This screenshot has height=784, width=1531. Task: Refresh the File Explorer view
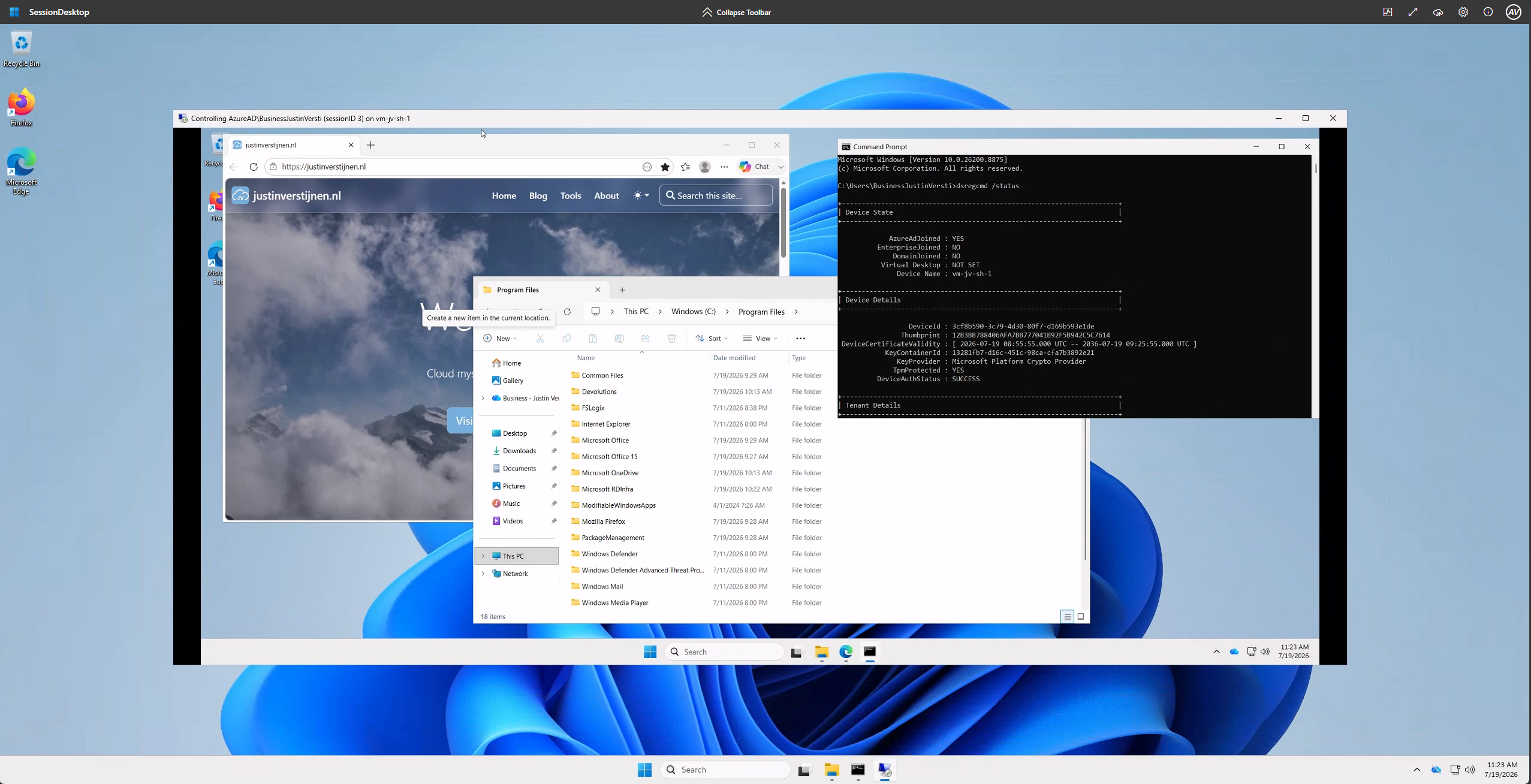point(567,312)
